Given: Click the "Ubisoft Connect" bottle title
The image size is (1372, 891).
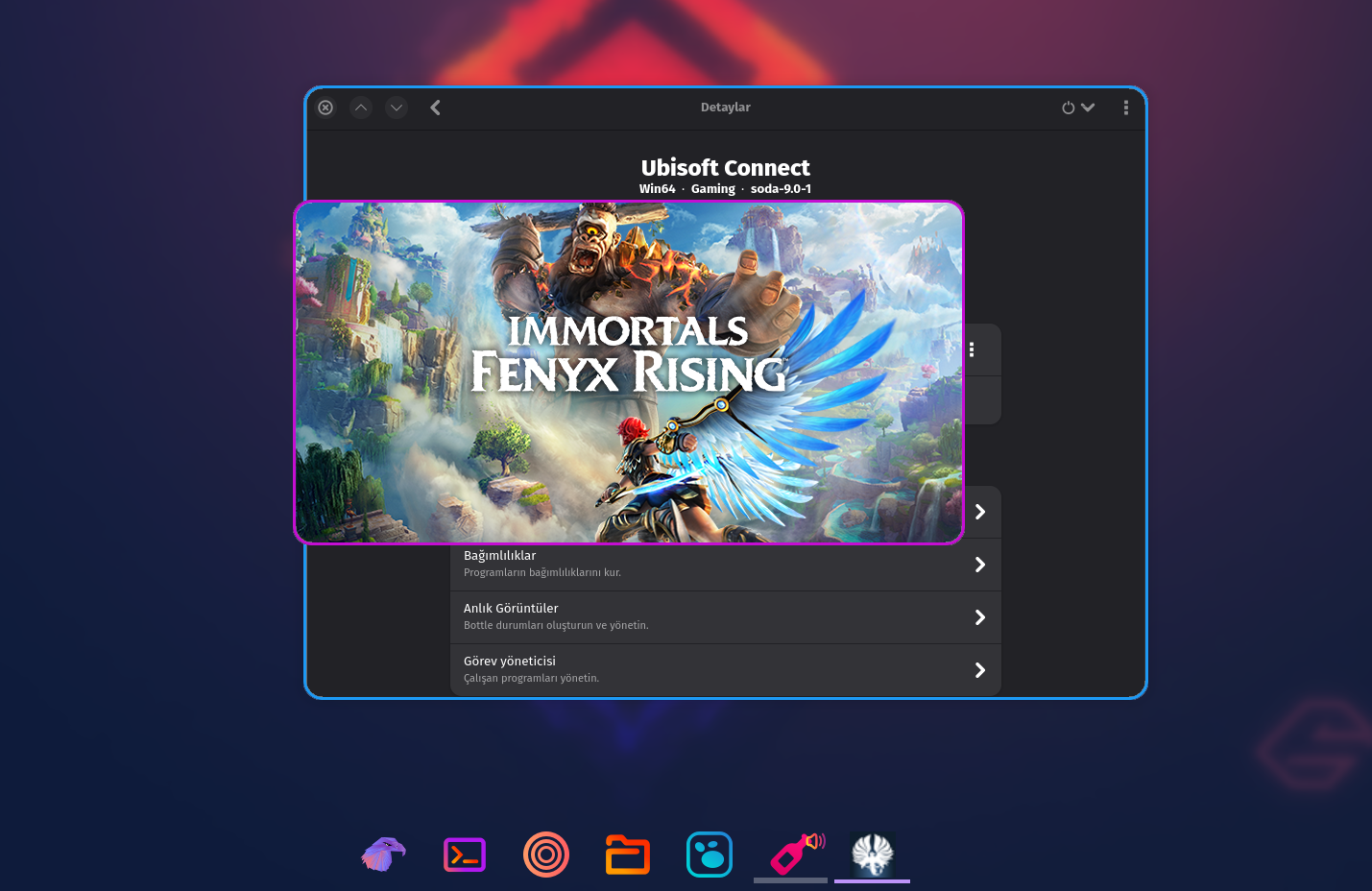Looking at the screenshot, I should (726, 167).
